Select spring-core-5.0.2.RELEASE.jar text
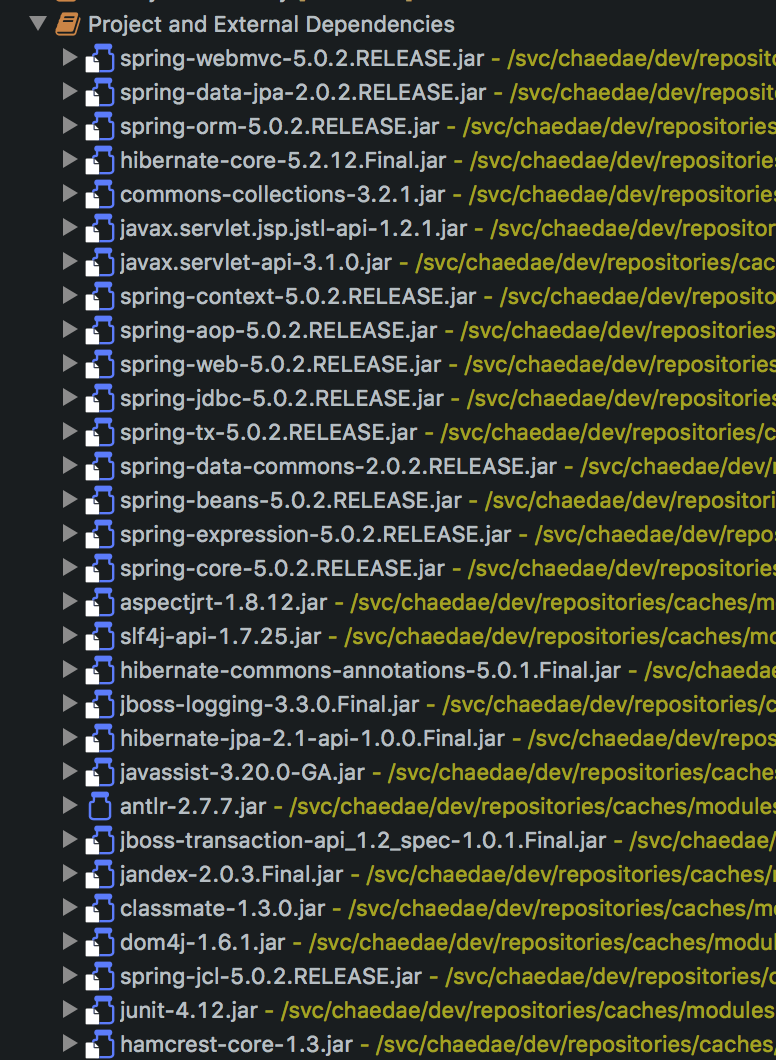Image resolution: width=776 pixels, height=1060 pixels. [283, 568]
